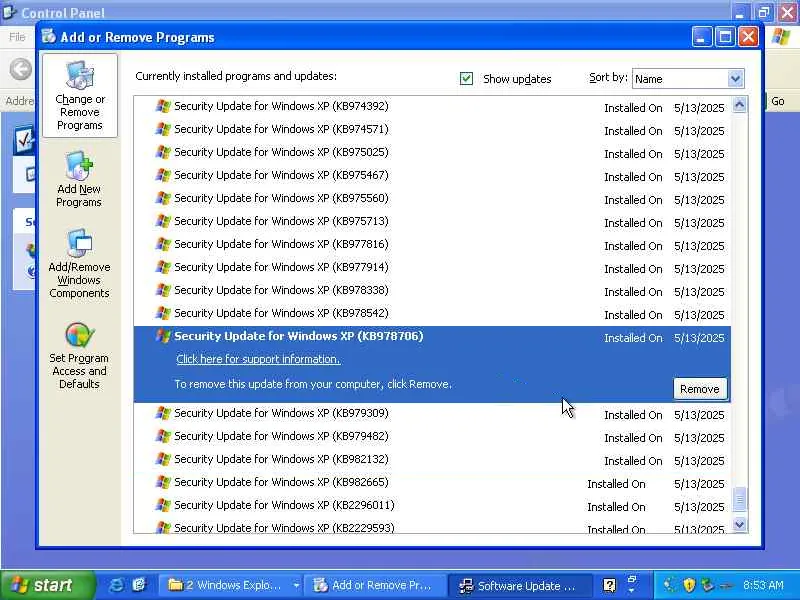
Task: Click icon of update KB978542
Action: [163, 313]
